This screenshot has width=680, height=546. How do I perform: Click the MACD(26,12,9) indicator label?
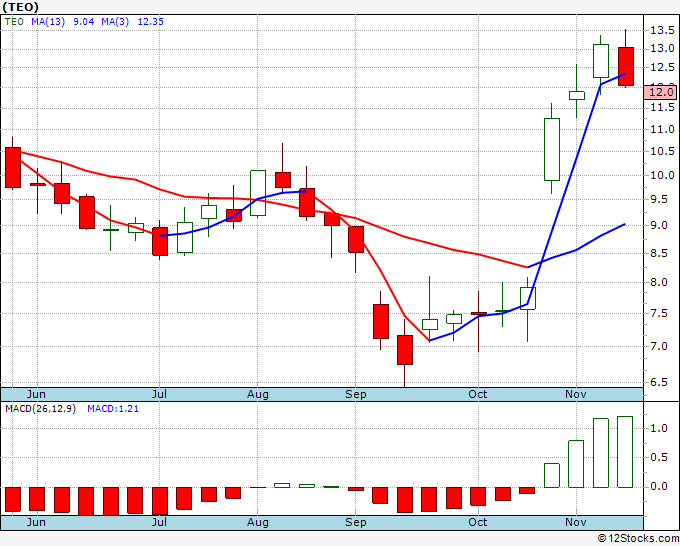click(40, 409)
